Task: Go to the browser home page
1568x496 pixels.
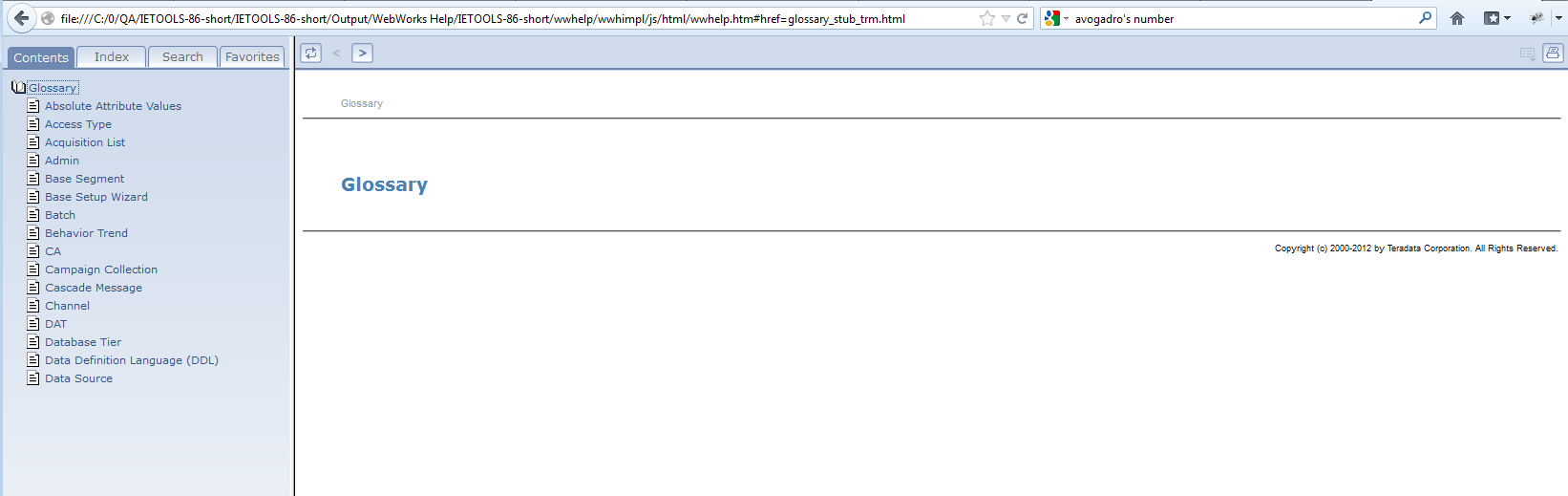Action: coord(1457,18)
